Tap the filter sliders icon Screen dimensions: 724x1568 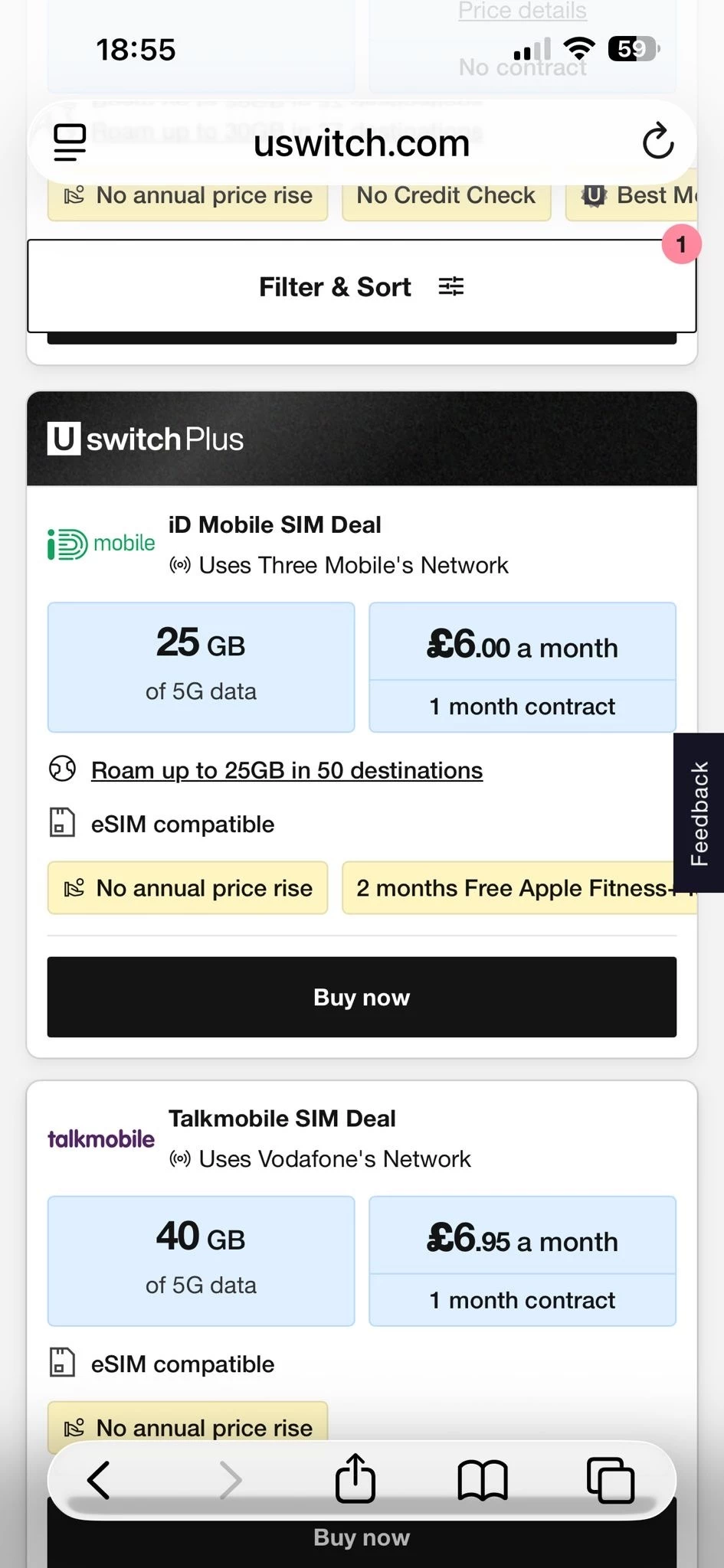451,287
